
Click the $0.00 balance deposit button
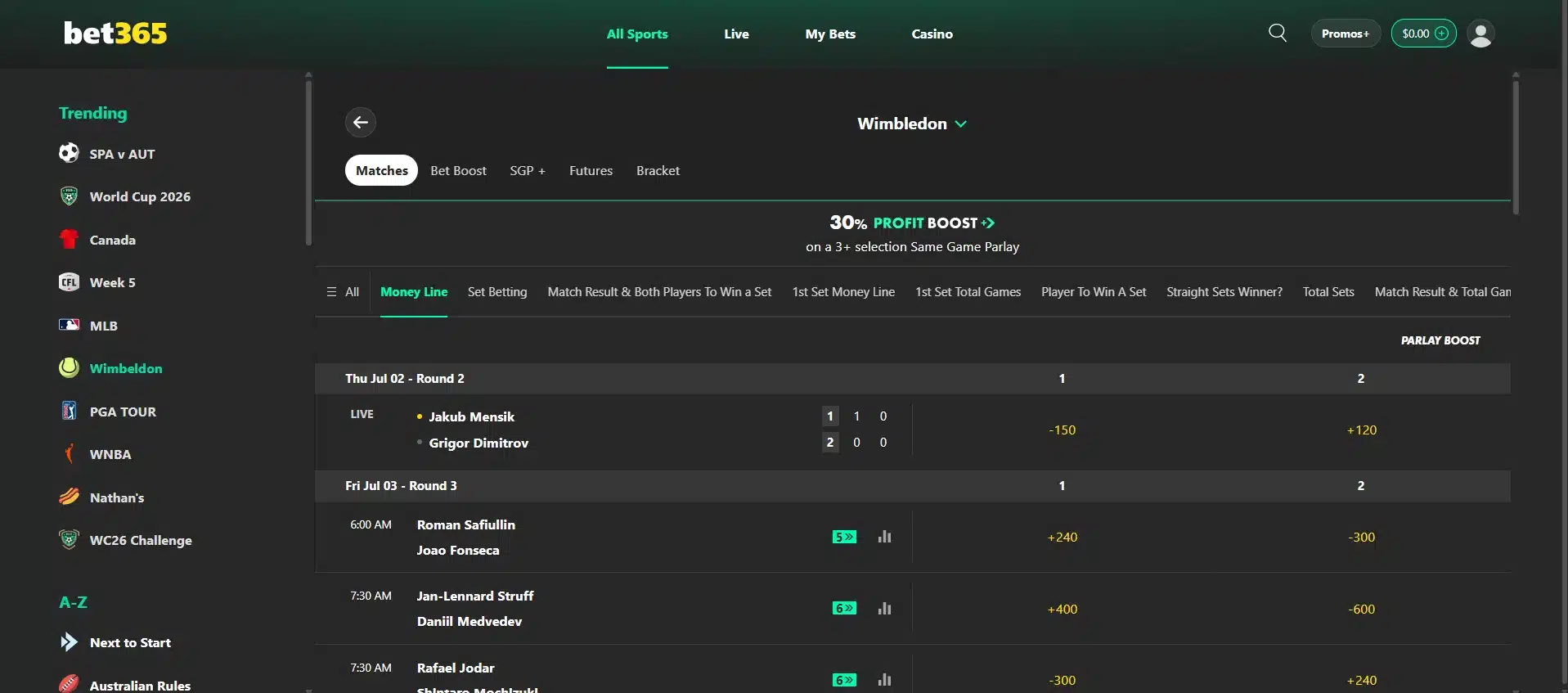pos(1423,34)
